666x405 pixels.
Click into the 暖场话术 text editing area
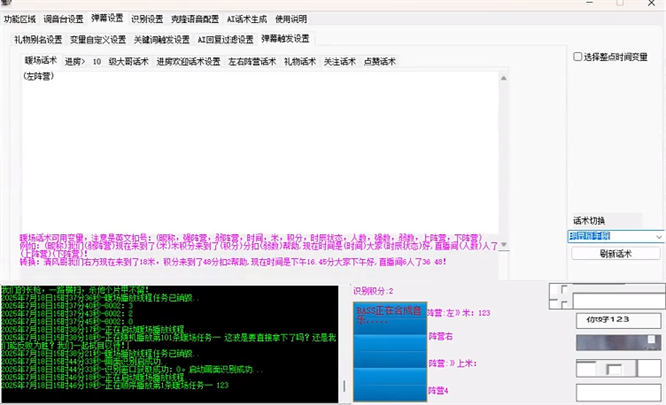[x=260, y=153]
